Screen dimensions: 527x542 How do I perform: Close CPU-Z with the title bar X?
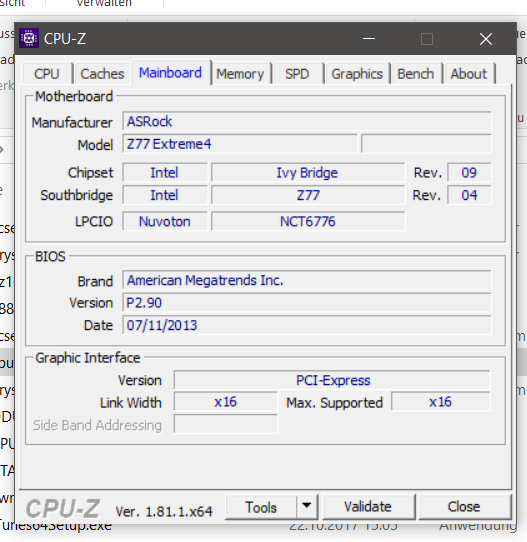point(486,39)
